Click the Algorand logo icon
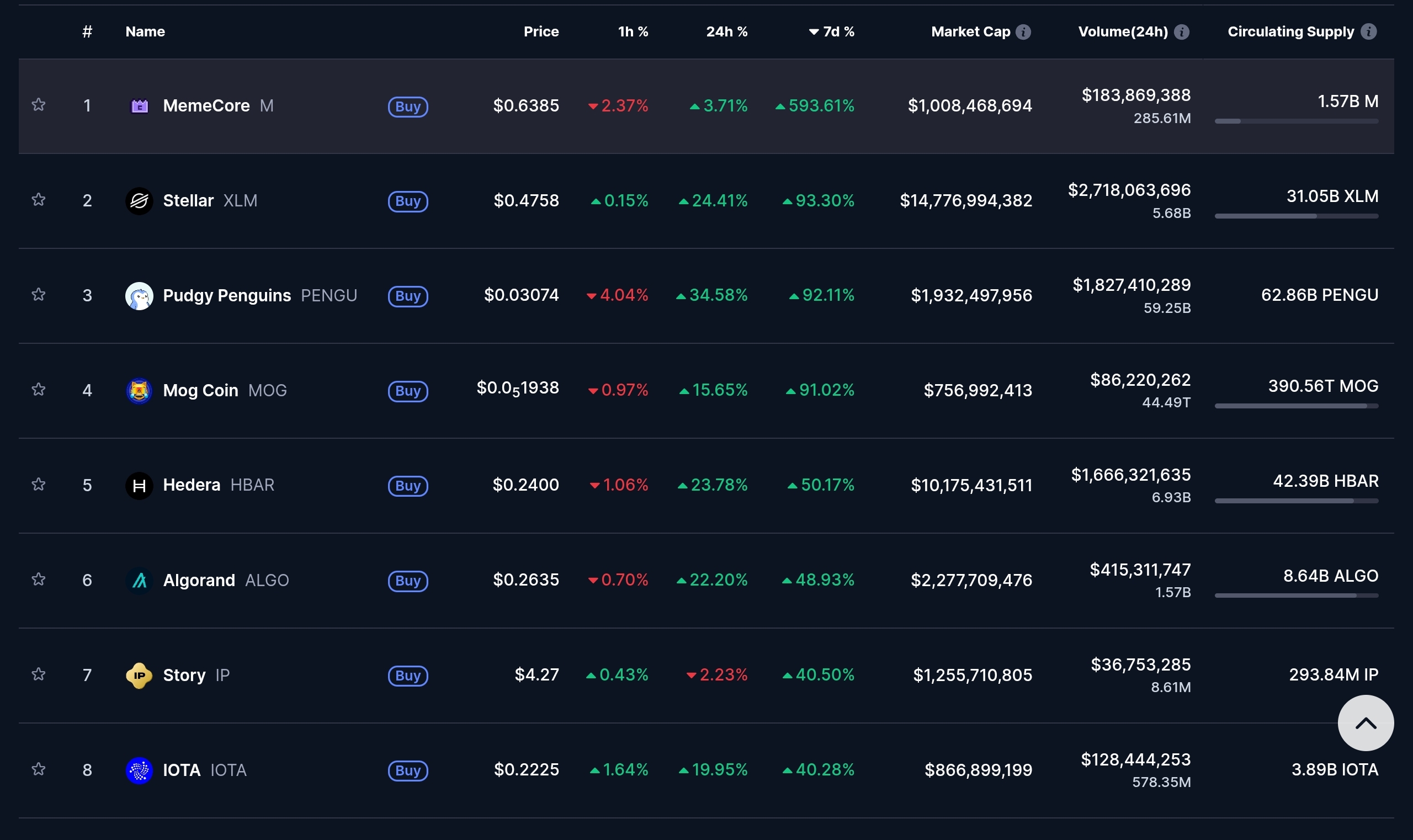This screenshot has width=1413, height=840. pos(139,580)
